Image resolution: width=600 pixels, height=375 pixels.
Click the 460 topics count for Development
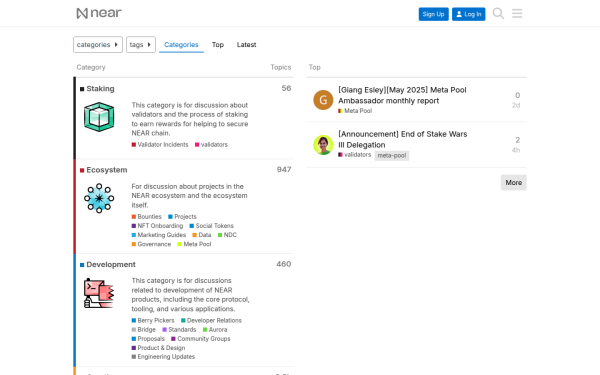coord(284,264)
